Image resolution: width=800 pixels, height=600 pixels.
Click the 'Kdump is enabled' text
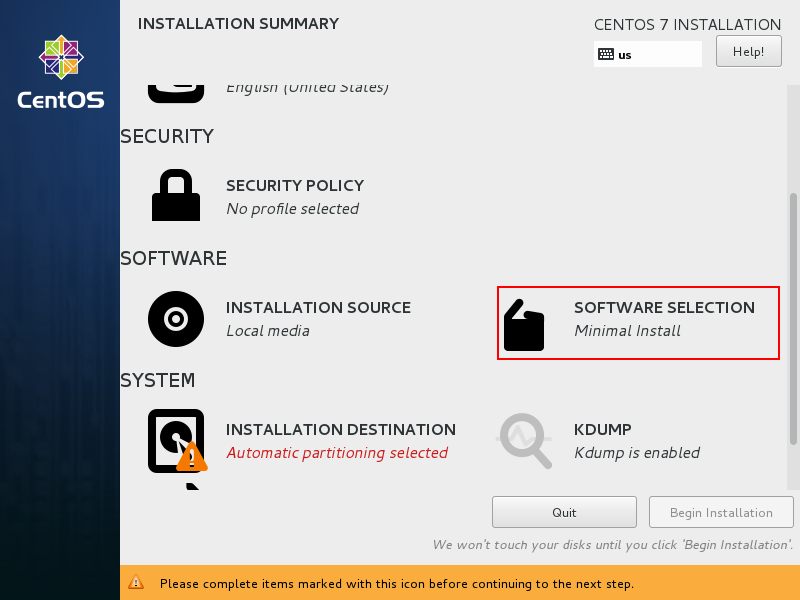click(637, 453)
